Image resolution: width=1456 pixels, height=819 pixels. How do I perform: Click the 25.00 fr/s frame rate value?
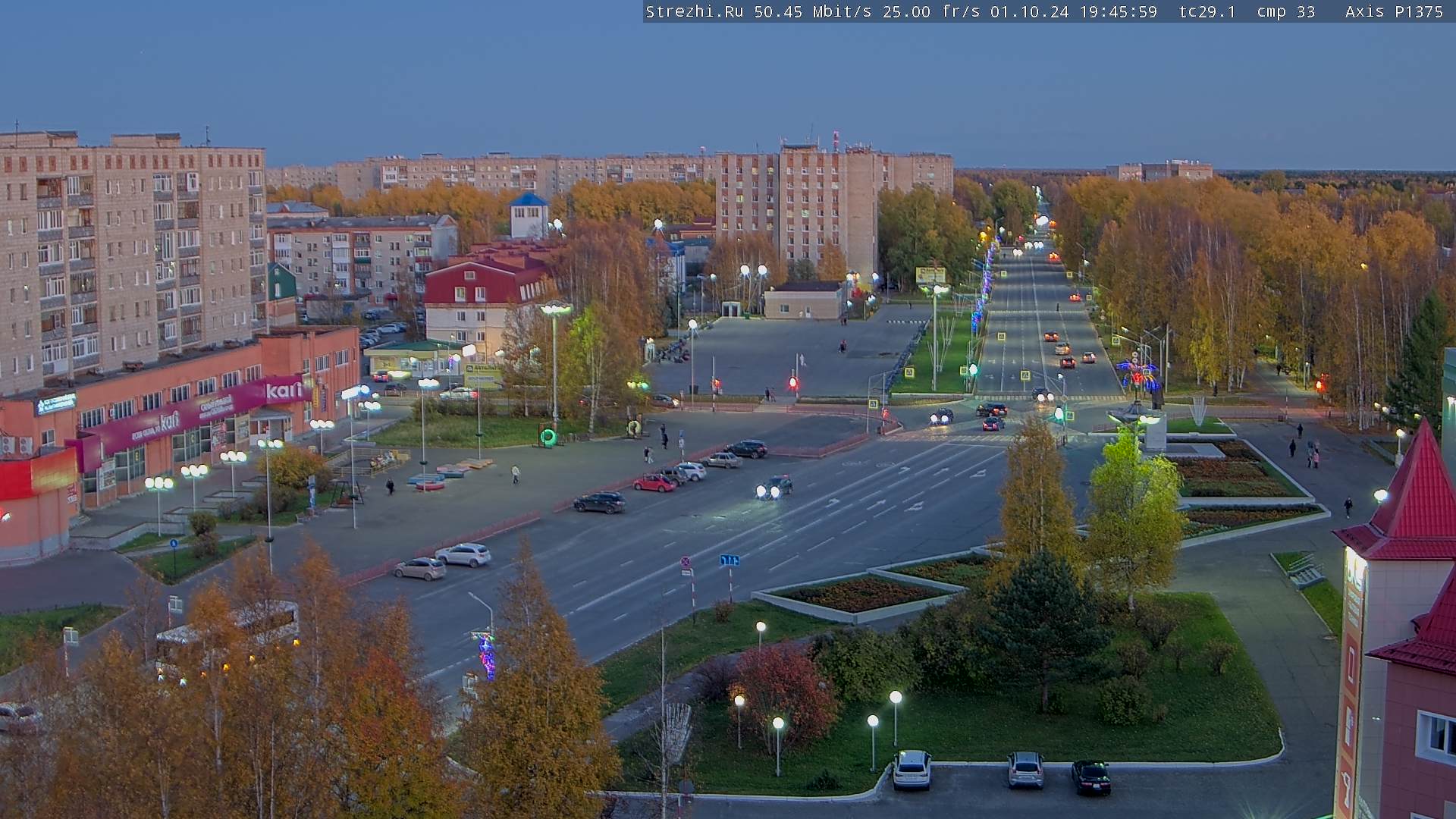[x=931, y=12]
